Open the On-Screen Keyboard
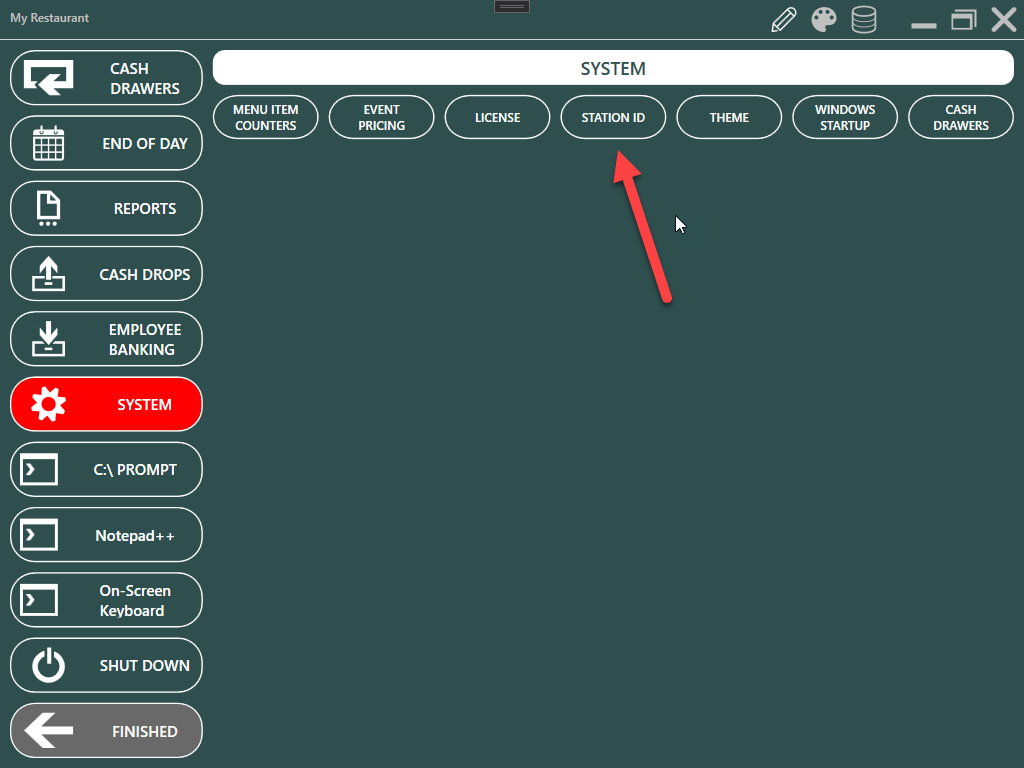 pos(106,601)
